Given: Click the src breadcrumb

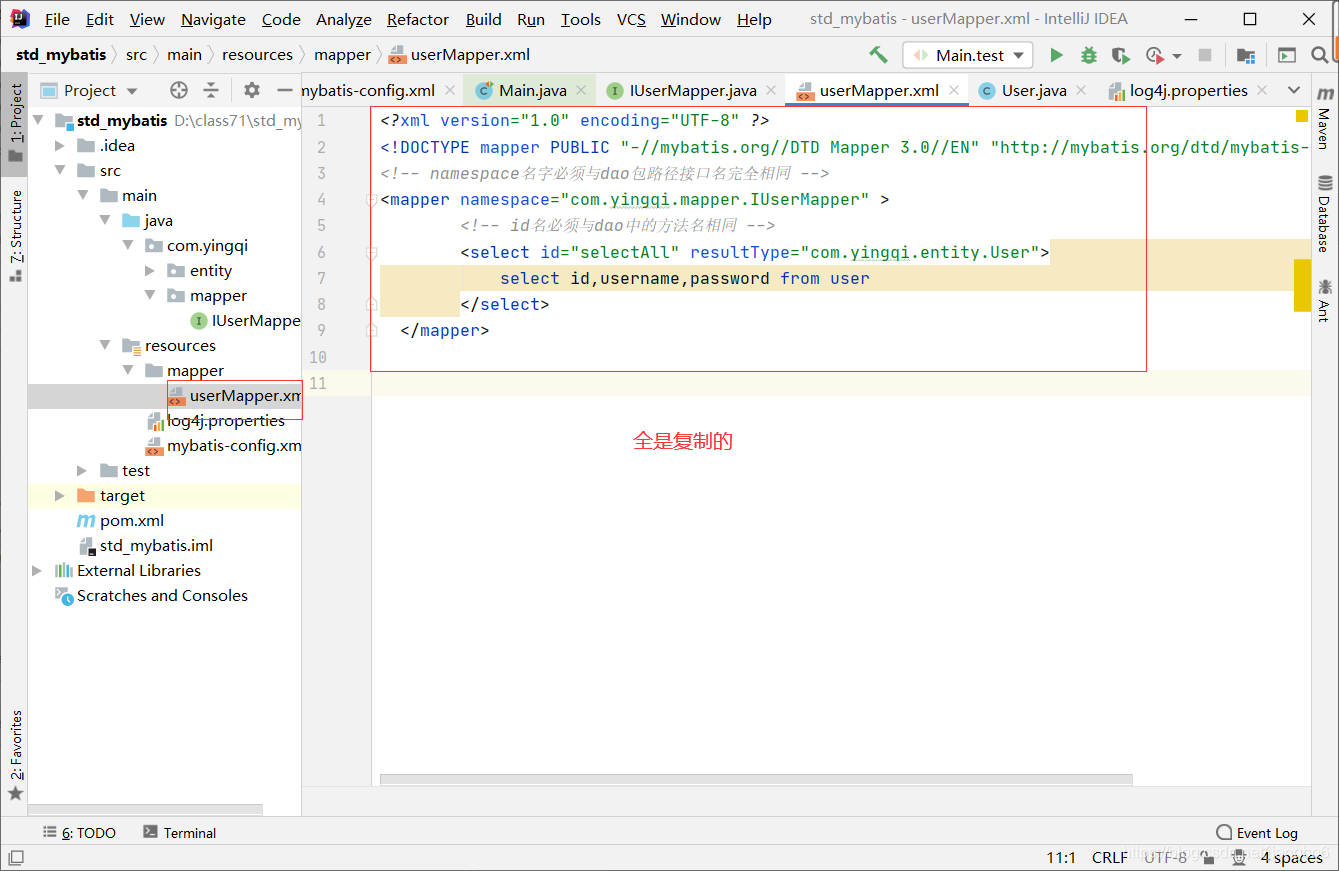Looking at the screenshot, I should coord(136,55).
